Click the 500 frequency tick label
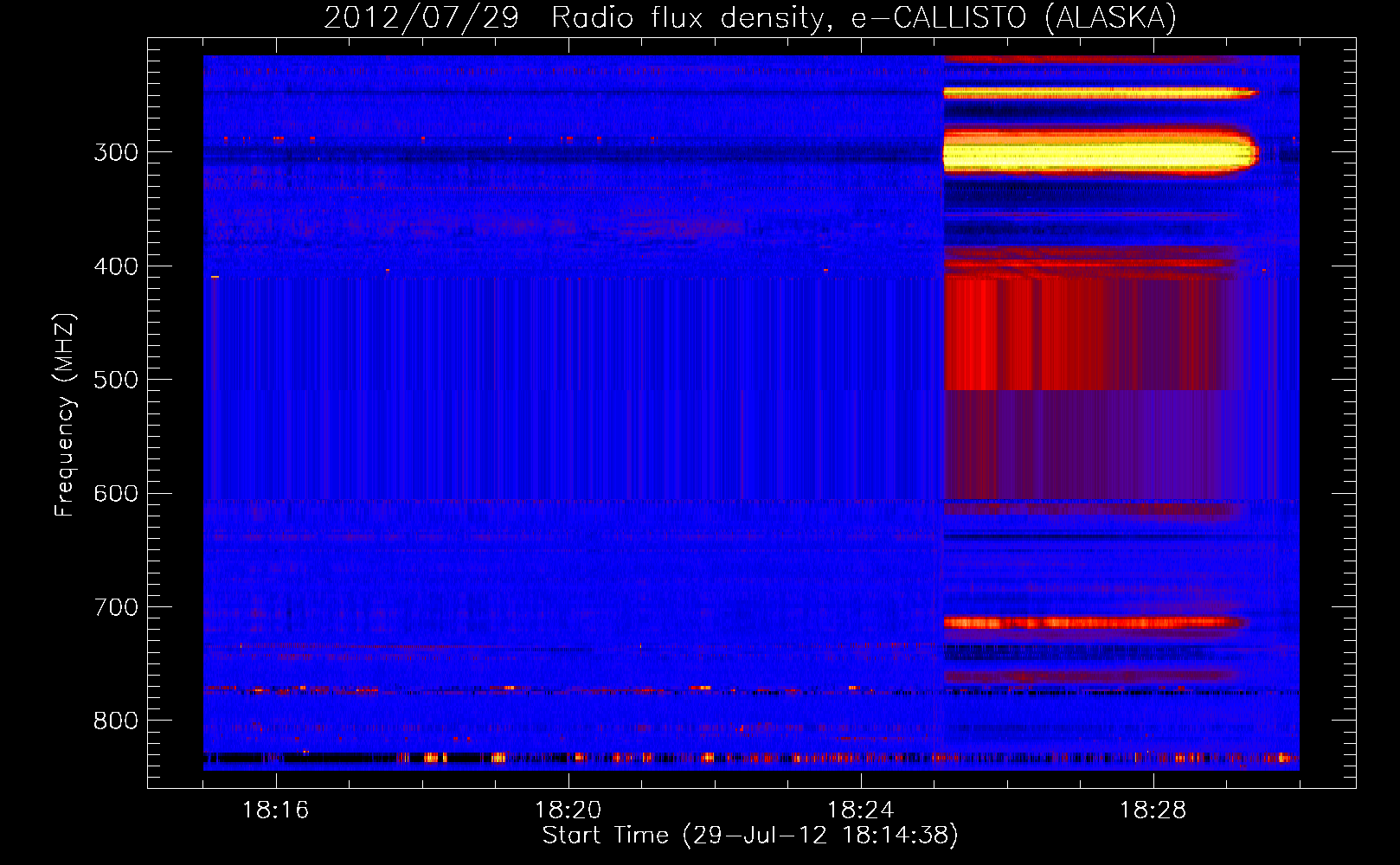 point(116,380)
